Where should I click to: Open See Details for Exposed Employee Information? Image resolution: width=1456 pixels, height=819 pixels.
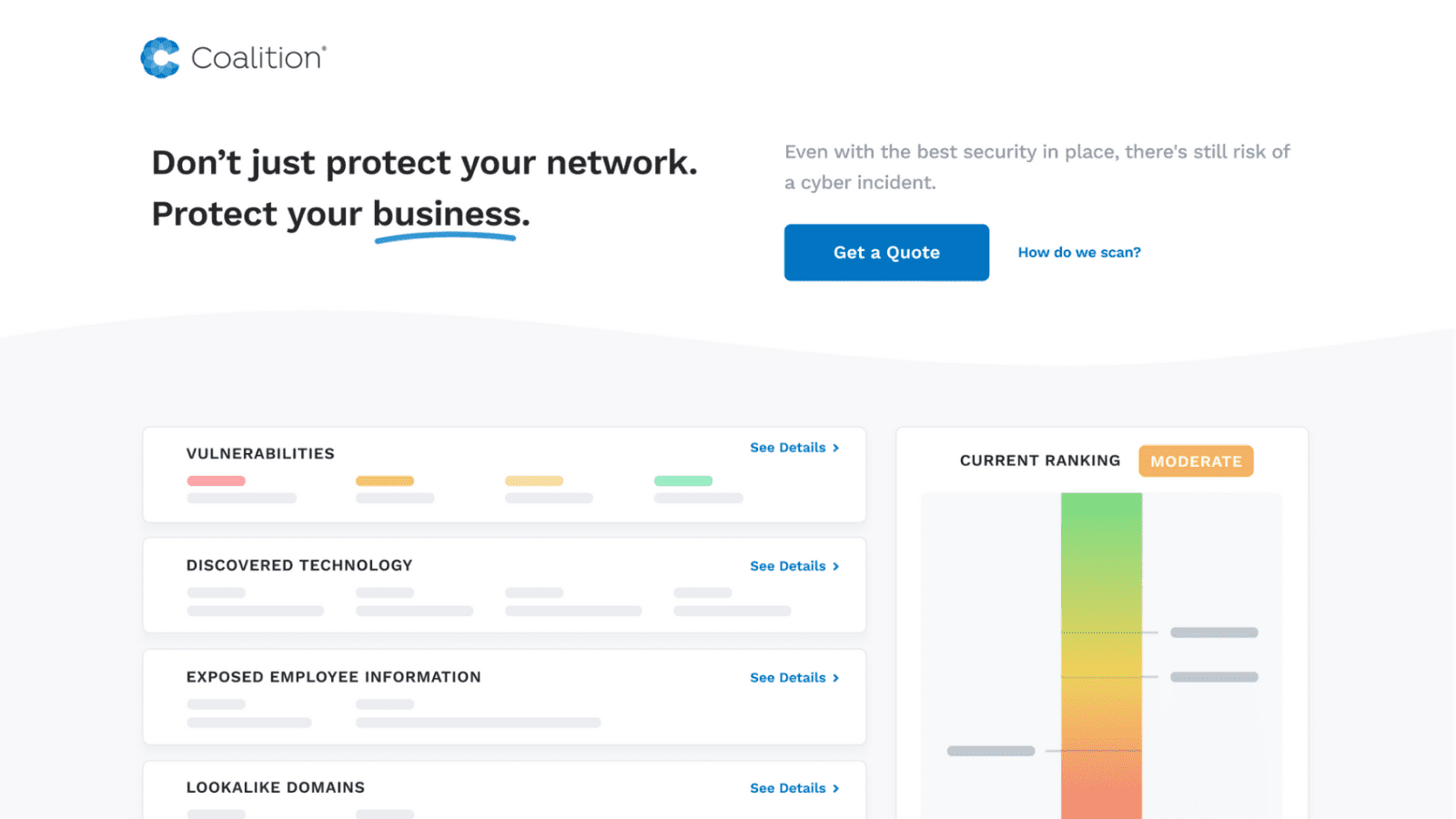[788, 678]
